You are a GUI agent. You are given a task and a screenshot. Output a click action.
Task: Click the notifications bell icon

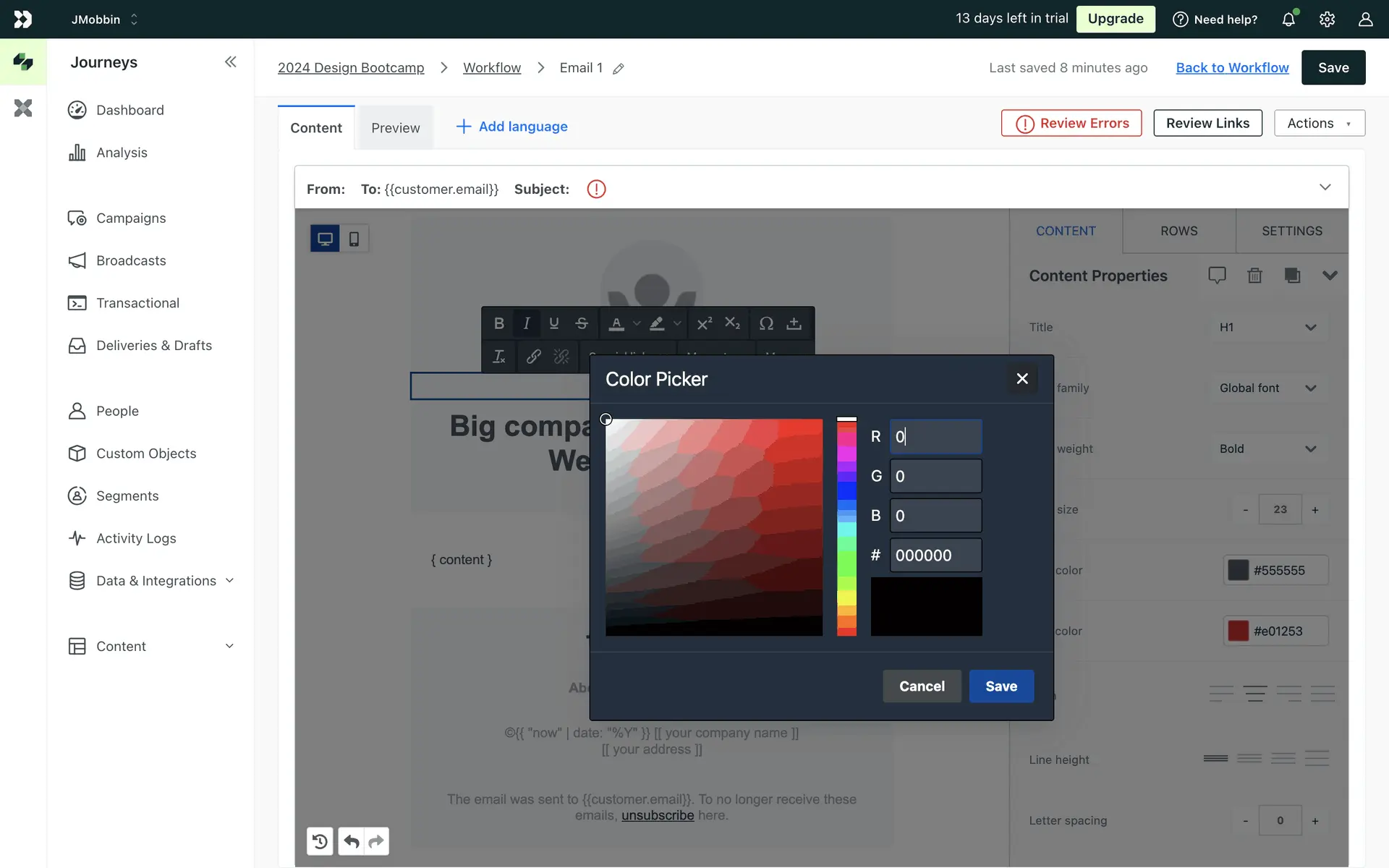[1288, 20]
